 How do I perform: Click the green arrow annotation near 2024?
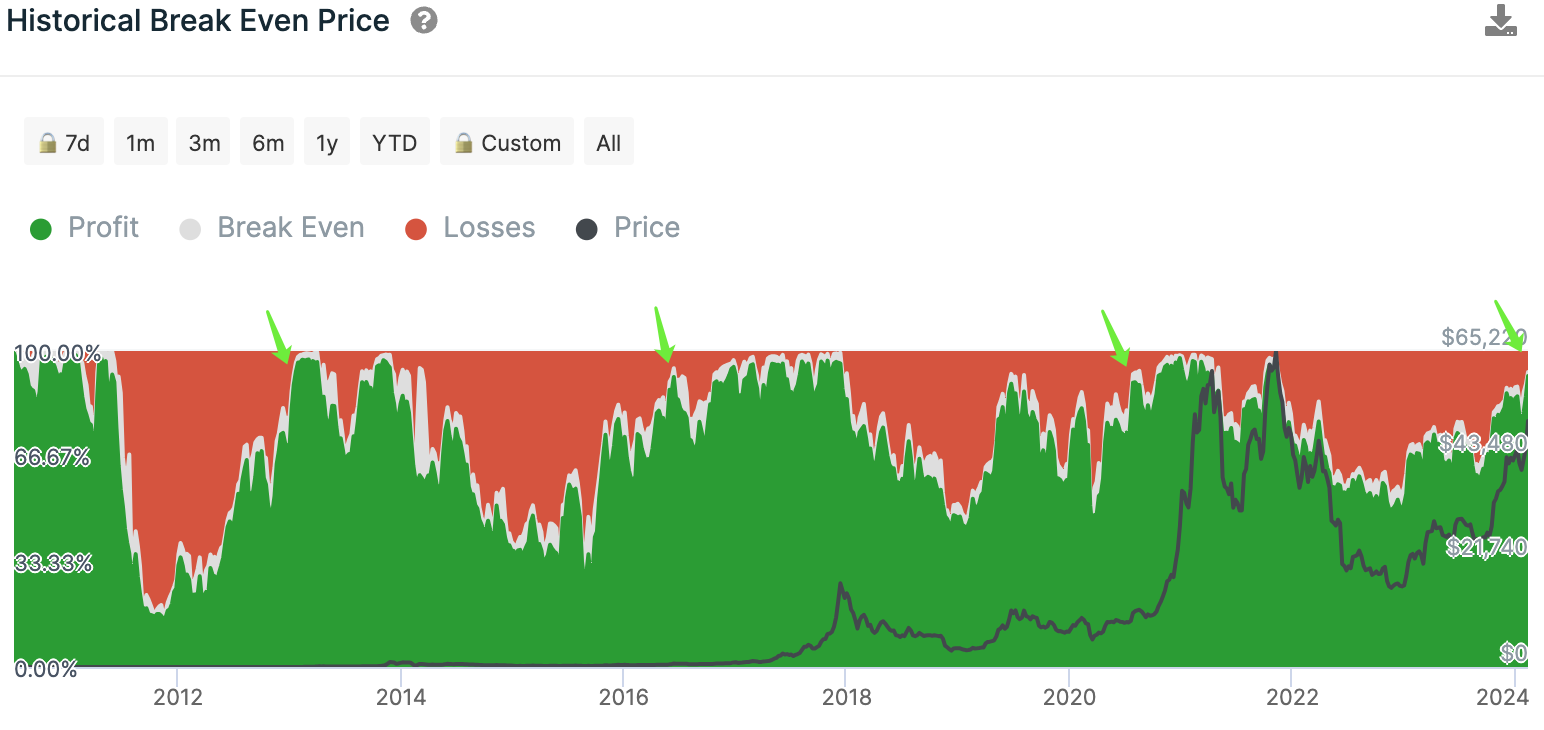[x=1509, y=326]
